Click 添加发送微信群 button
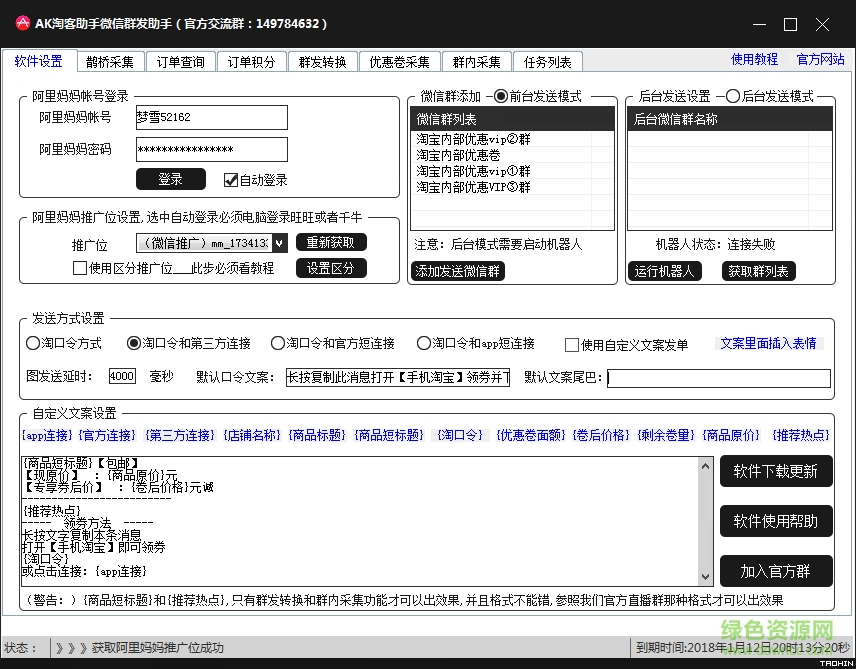856x669 pixels. tap(457, 270)
